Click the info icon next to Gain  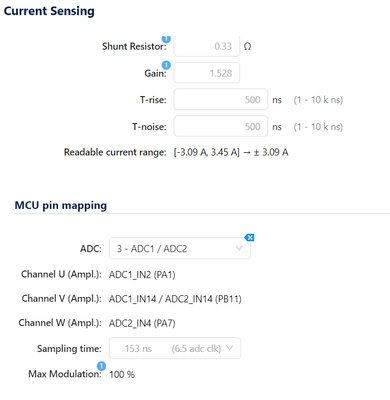point(166,65)
